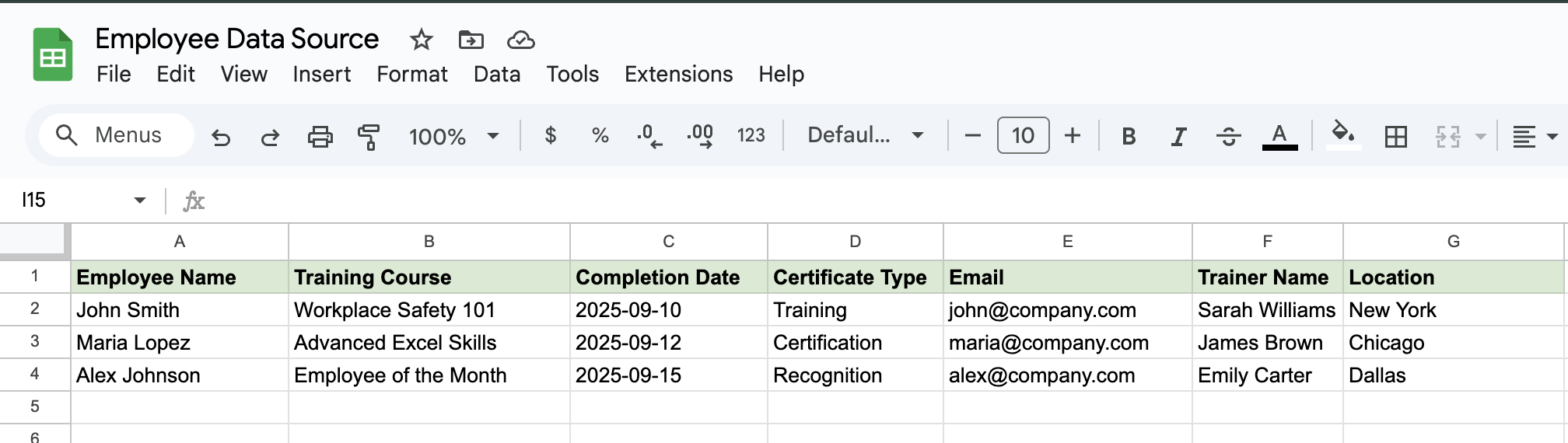Select the Certificate Type header cell

coord(856,277)
